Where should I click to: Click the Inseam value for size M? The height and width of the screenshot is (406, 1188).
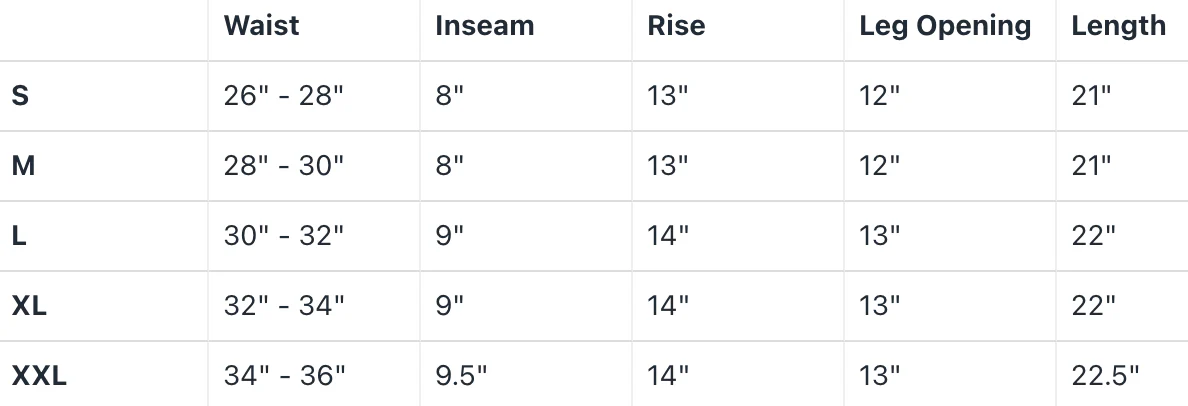click(x=450, y=166)
